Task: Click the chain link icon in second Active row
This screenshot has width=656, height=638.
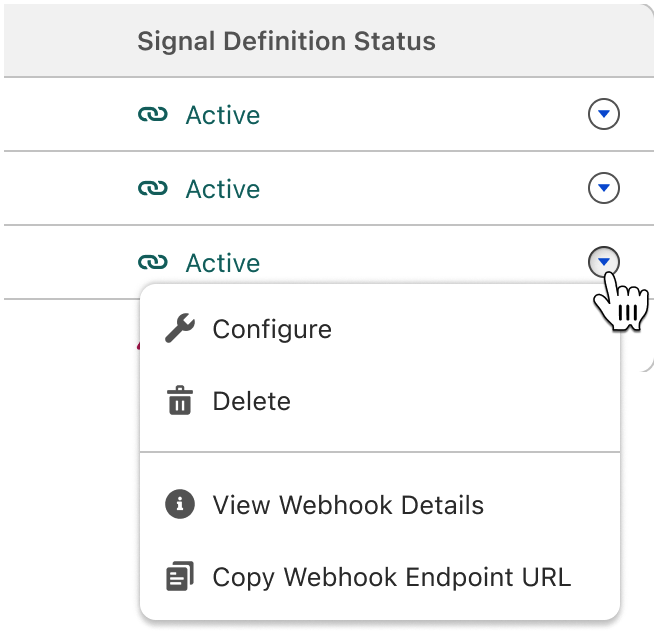Action: click(153, 188)
